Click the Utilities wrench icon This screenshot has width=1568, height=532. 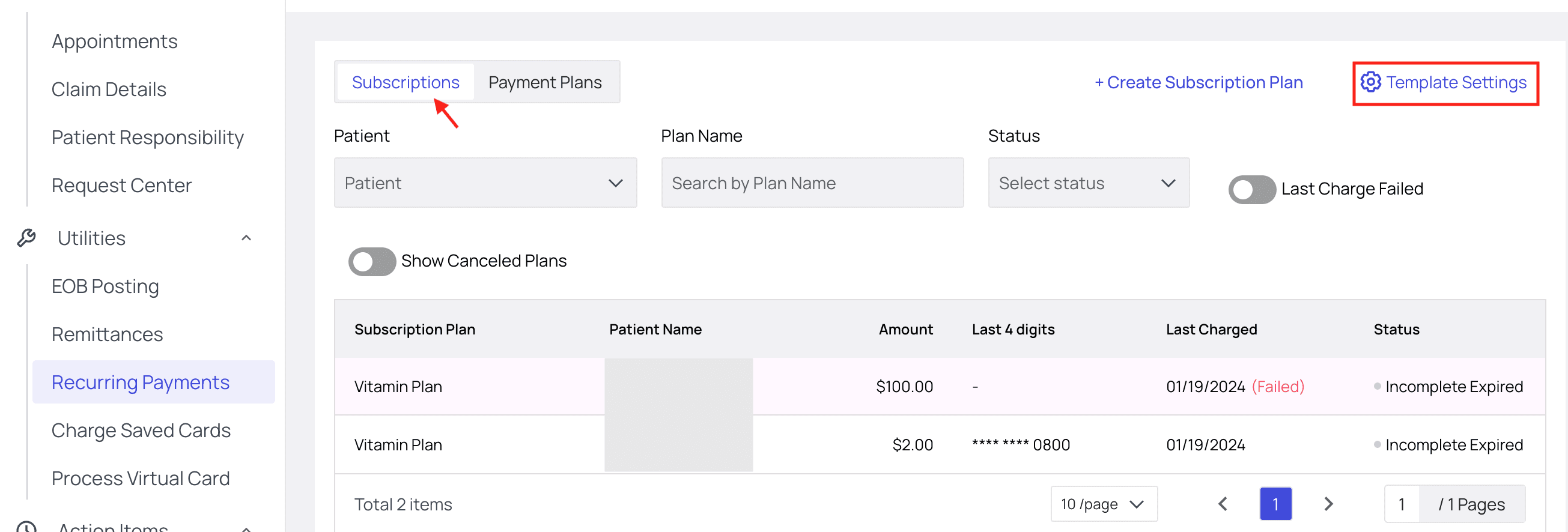click(26, 238)
